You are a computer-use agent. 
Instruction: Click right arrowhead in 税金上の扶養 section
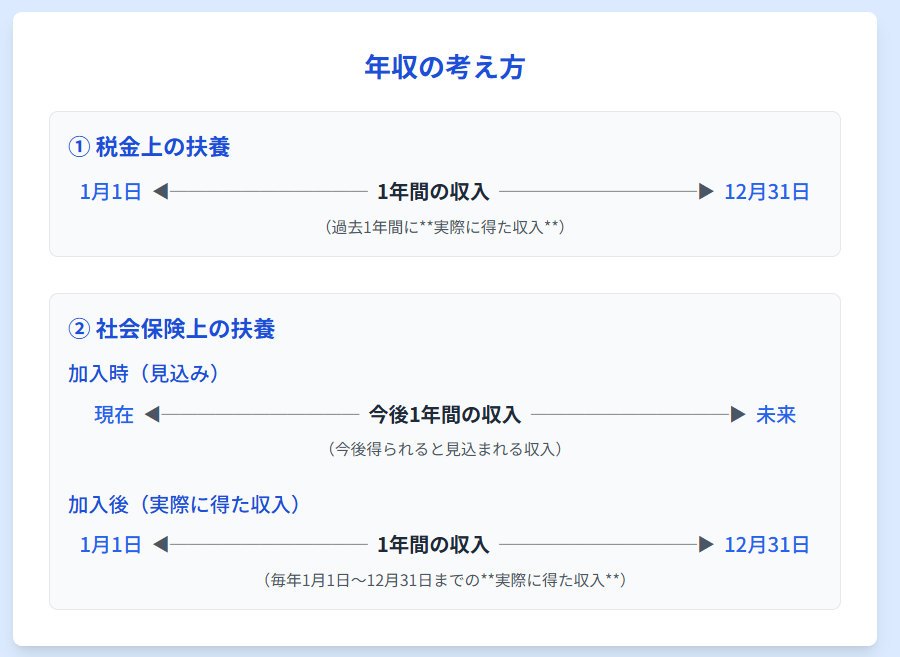coord(706,191)
